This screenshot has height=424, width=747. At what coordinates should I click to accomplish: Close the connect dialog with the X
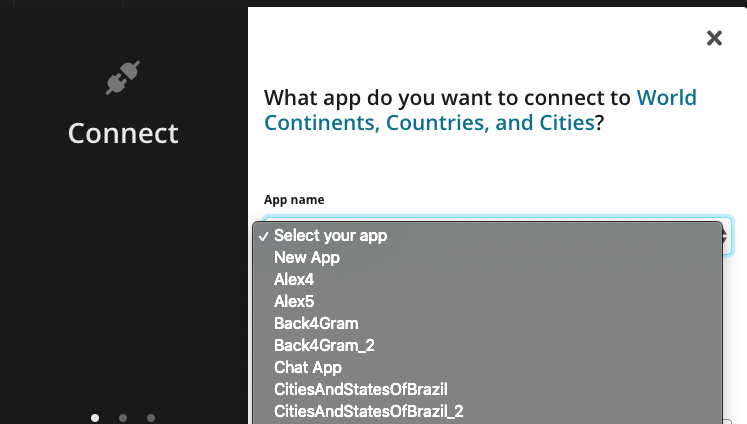[x=714, y=38]
